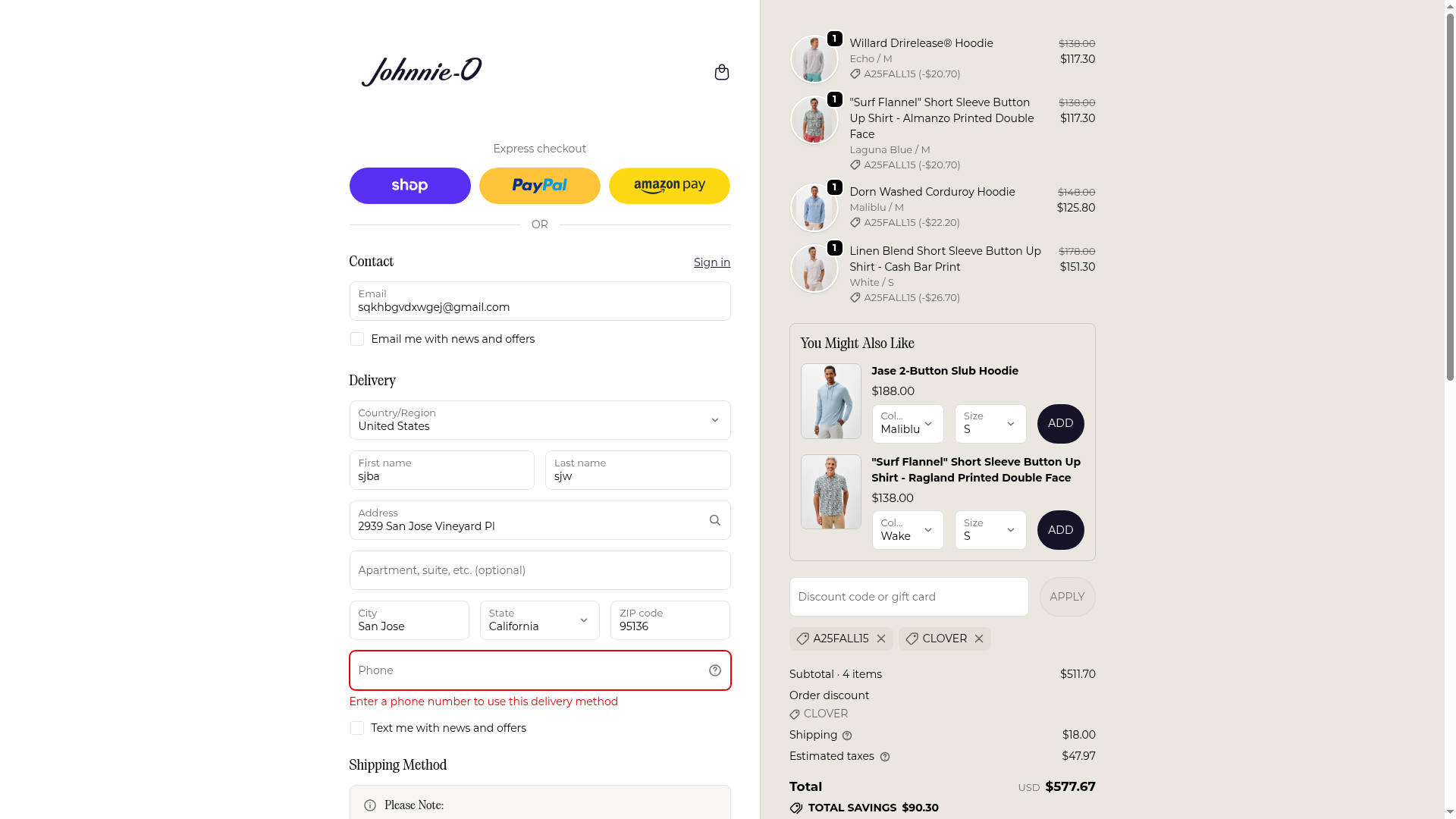Click the phone field help icon
Image resolution: width=1456 pixels, height=819 pixels.
pos(714,670)
